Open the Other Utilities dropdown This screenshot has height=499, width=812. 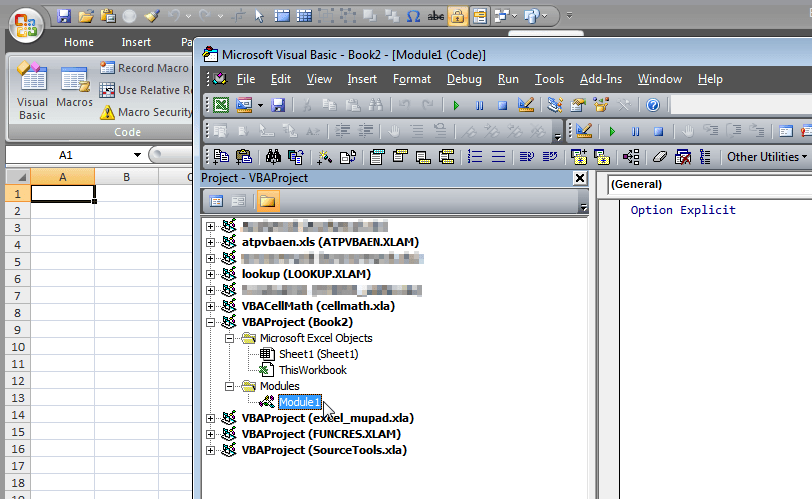pyautogui.click(x=766, y=157)
